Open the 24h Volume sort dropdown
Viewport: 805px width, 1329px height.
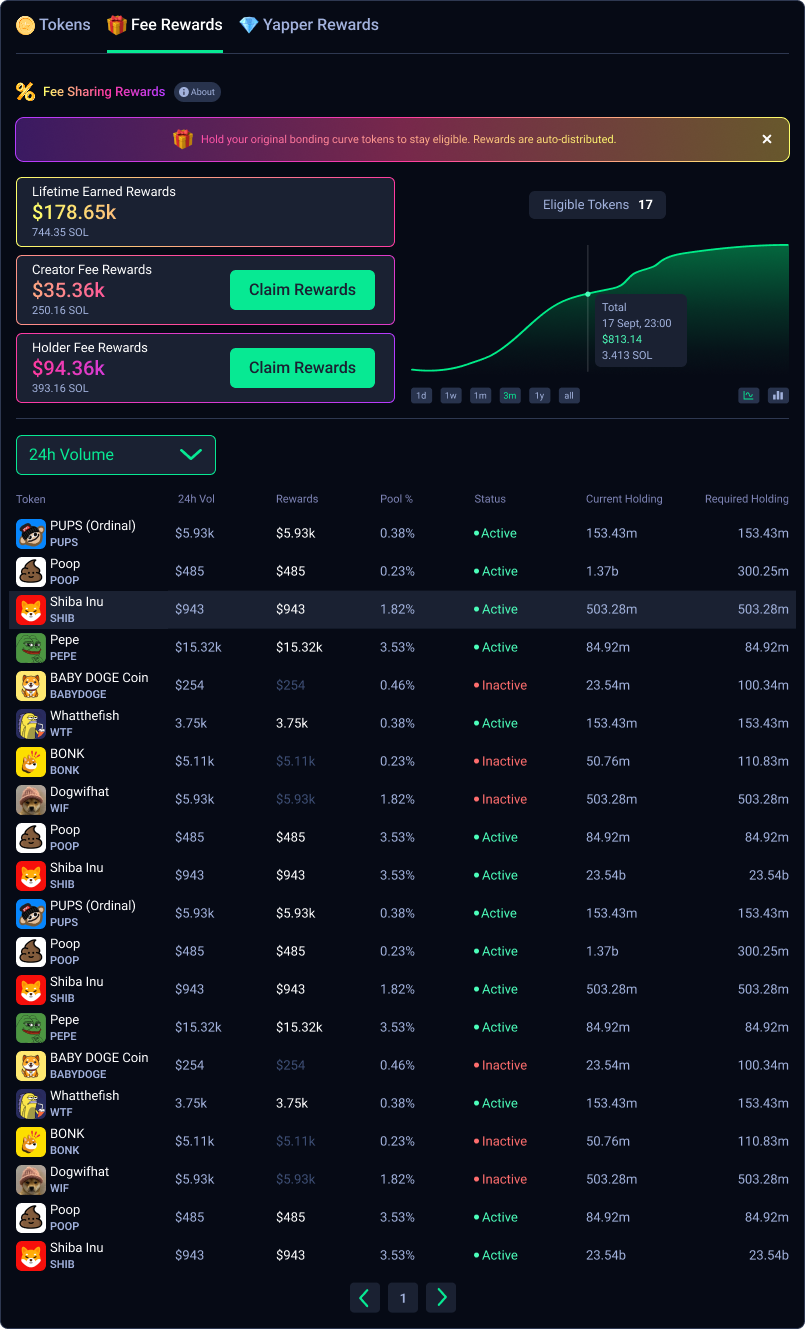point(116,455)
